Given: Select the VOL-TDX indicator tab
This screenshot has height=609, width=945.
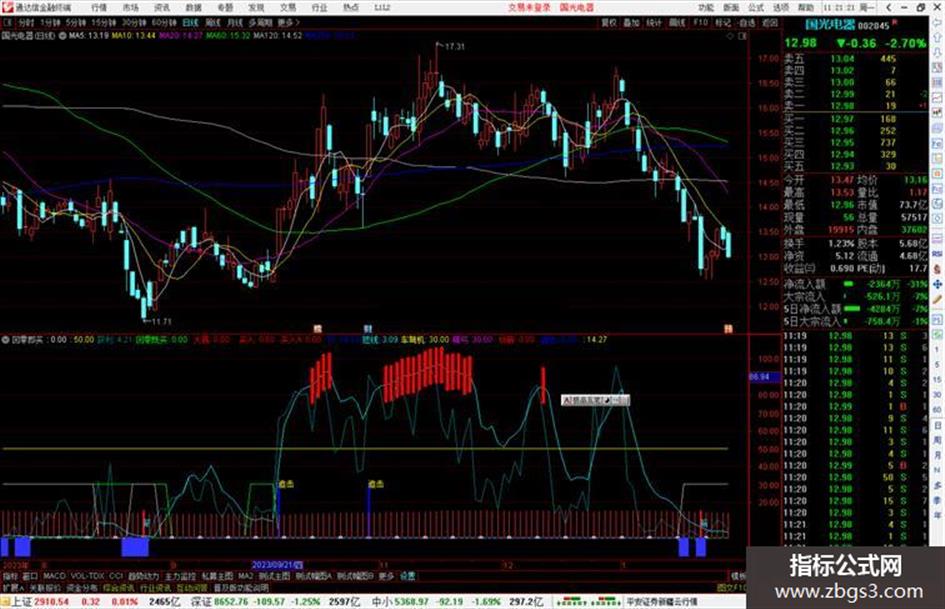Looking at the screenshot, I should pos(87,576).
